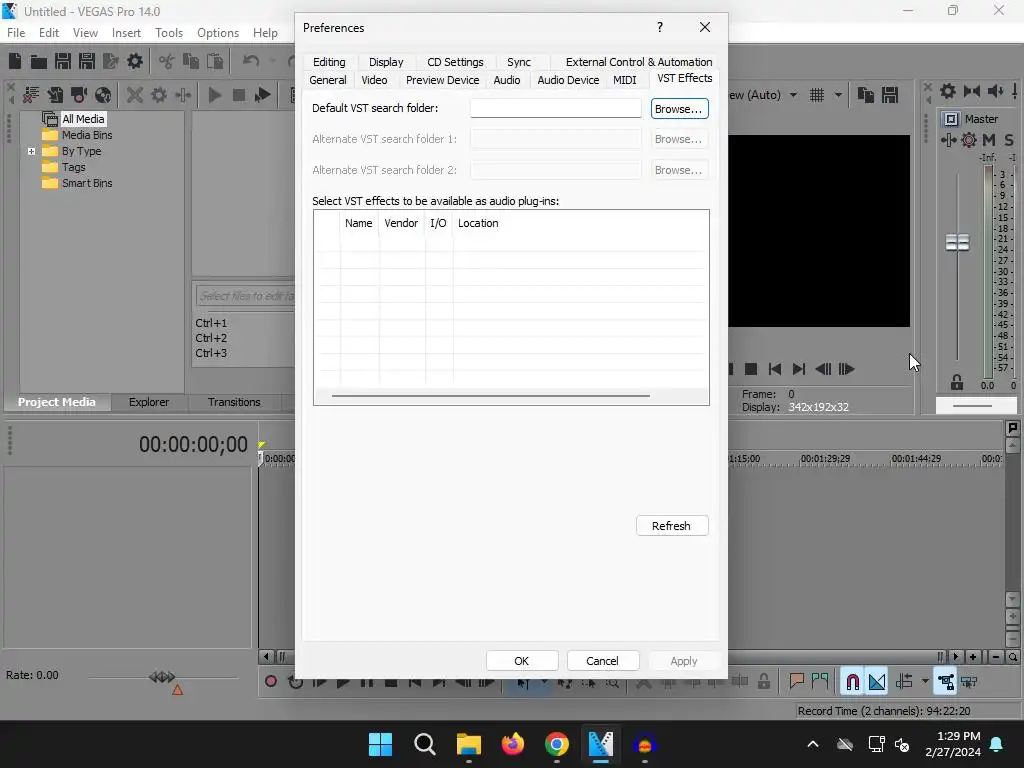
Task: Switch to the Audio Device tab
Action: click(568, 80)
